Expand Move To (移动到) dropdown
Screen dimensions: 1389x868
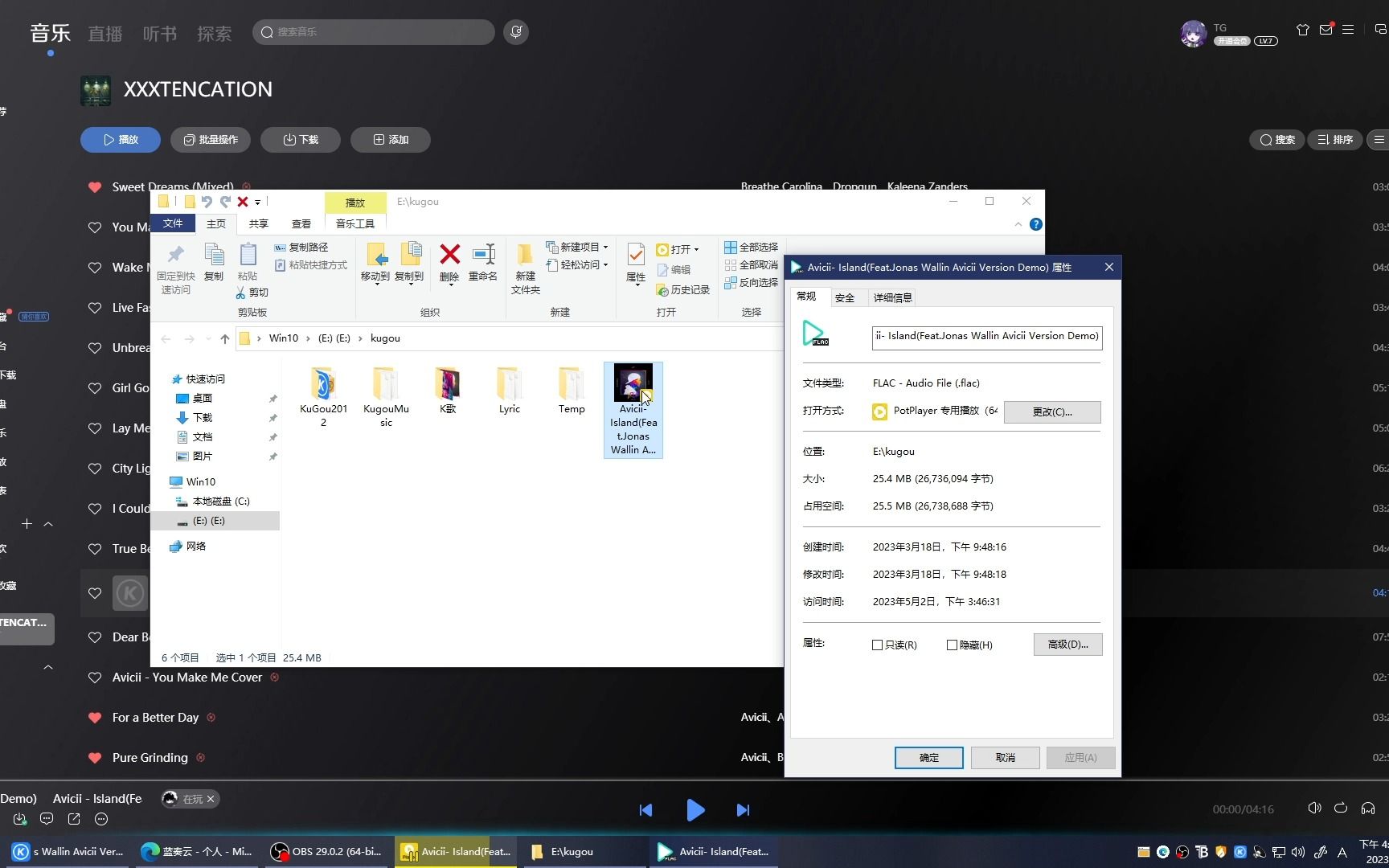point(375,285)
